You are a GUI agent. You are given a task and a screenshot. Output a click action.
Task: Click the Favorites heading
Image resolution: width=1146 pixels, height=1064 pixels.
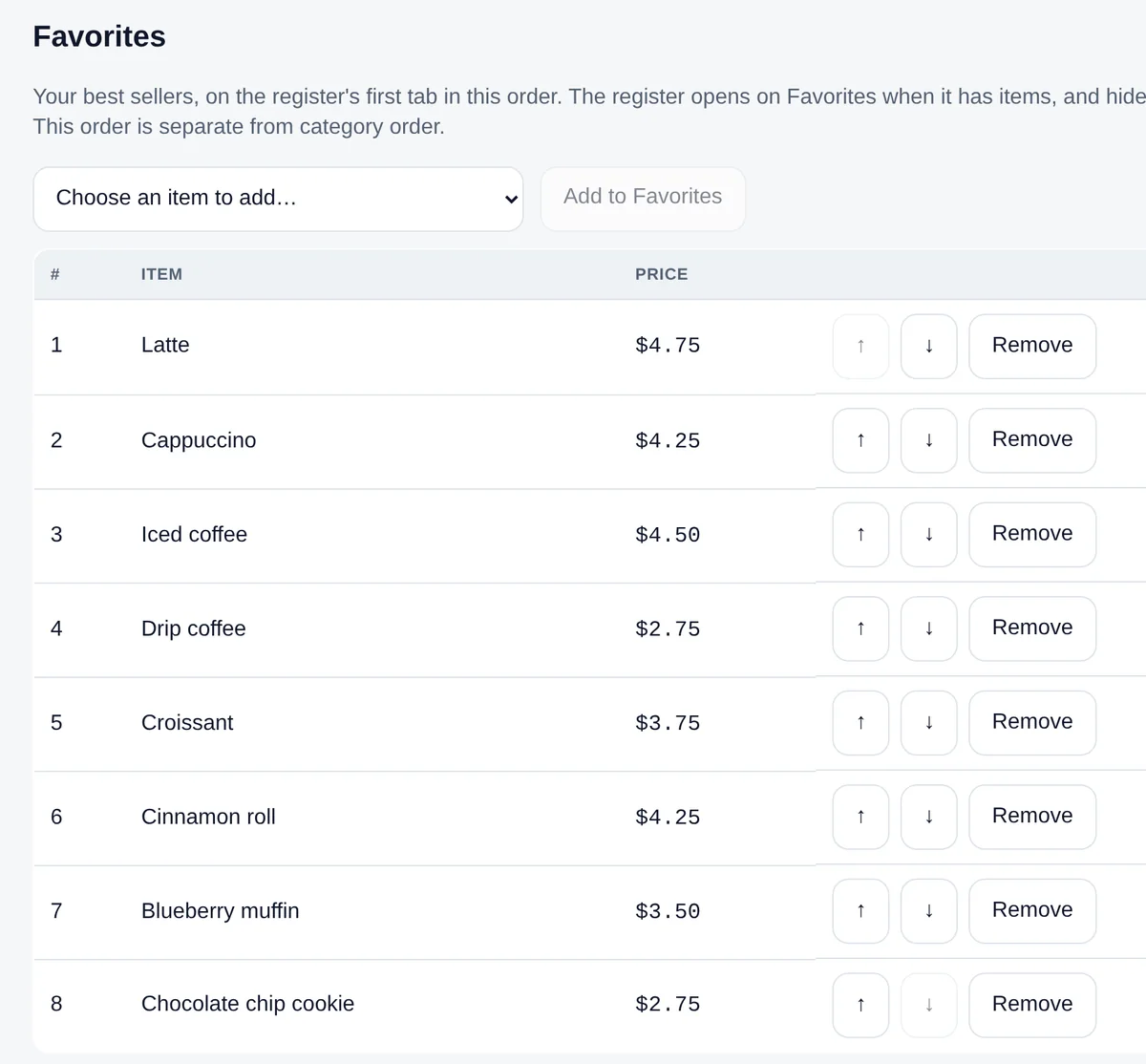(99, 36)
